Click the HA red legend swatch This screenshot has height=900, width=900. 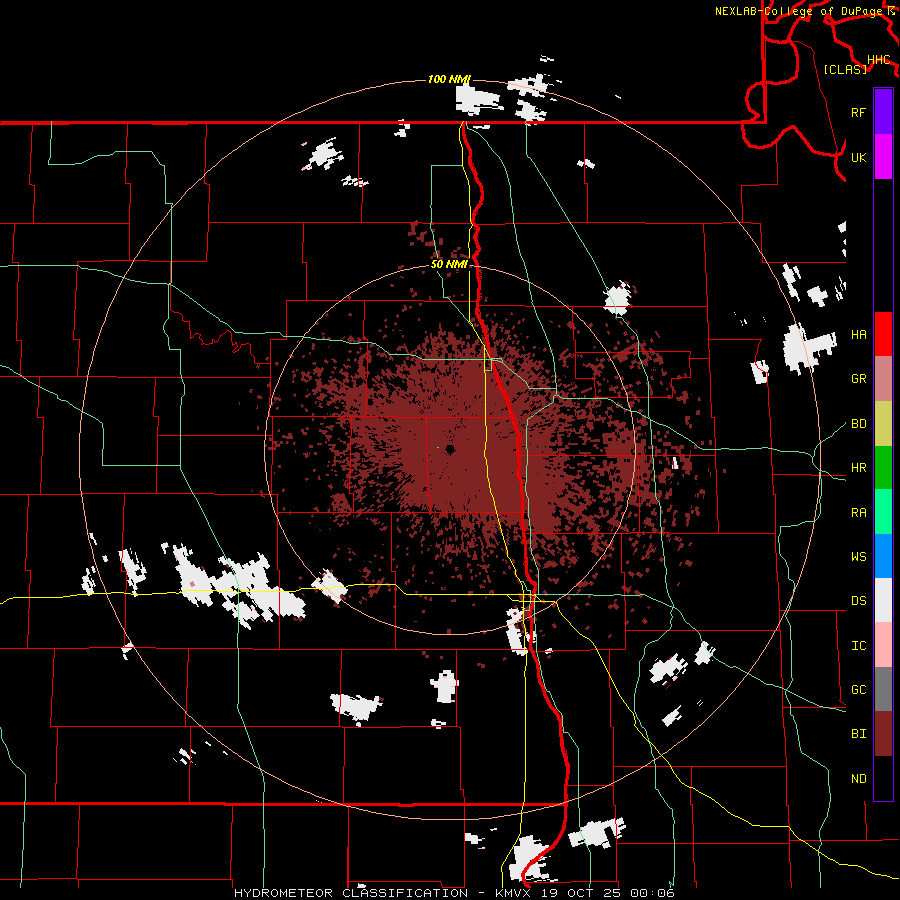pyautogui.click(x=883, y=334)
